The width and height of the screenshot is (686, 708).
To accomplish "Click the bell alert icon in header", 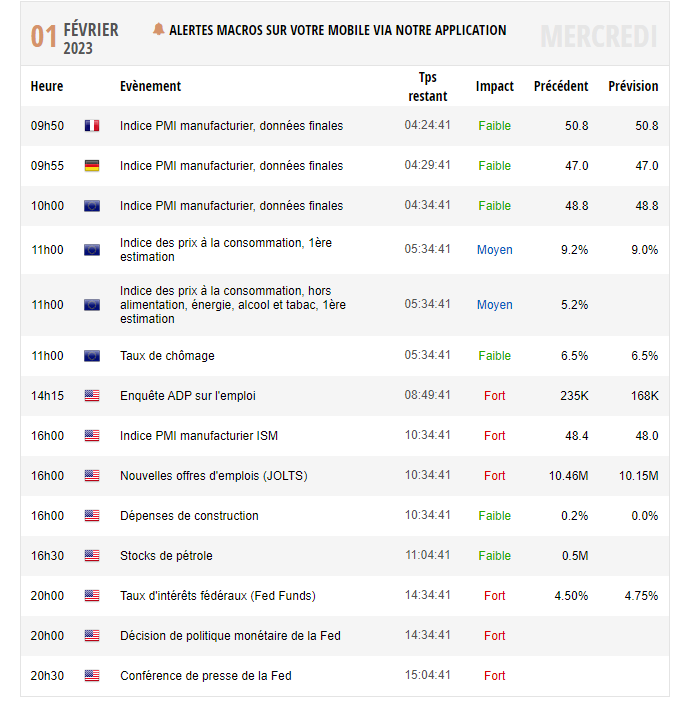I will point(158,29).
